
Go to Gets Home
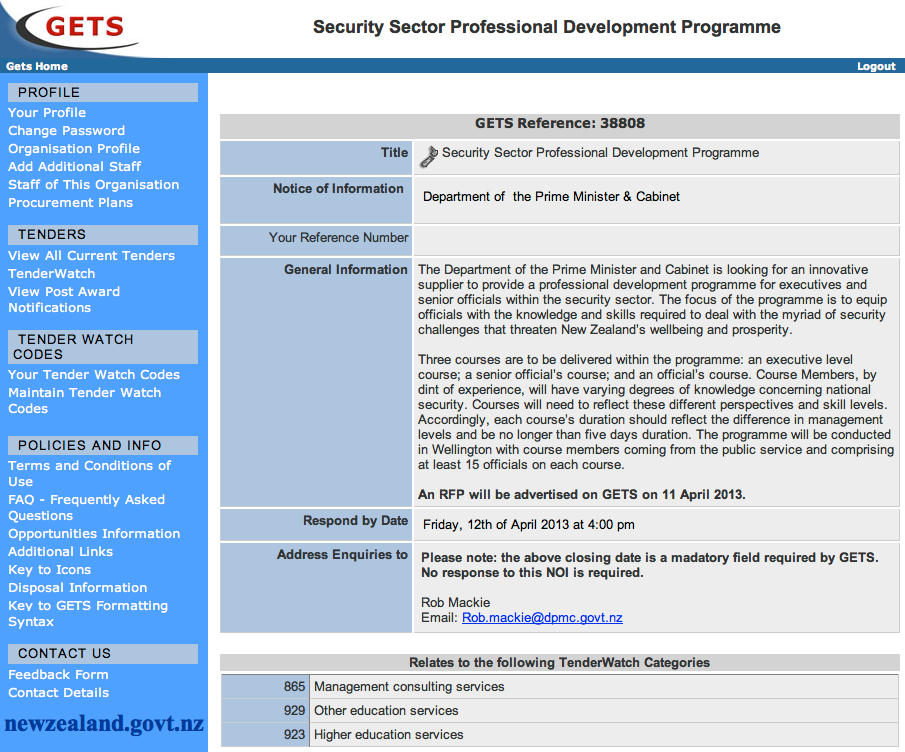point(37,66)
